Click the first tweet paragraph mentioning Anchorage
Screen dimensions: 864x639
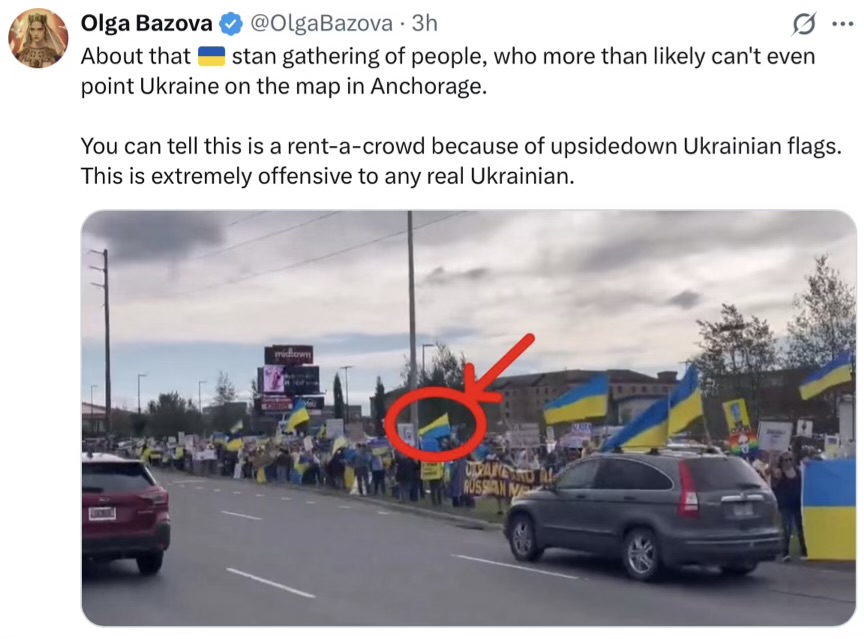448,71
